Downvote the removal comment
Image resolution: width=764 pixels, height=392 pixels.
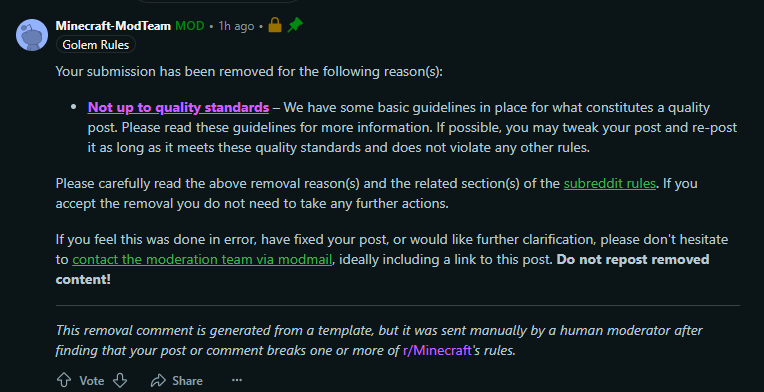pos(120,380)
